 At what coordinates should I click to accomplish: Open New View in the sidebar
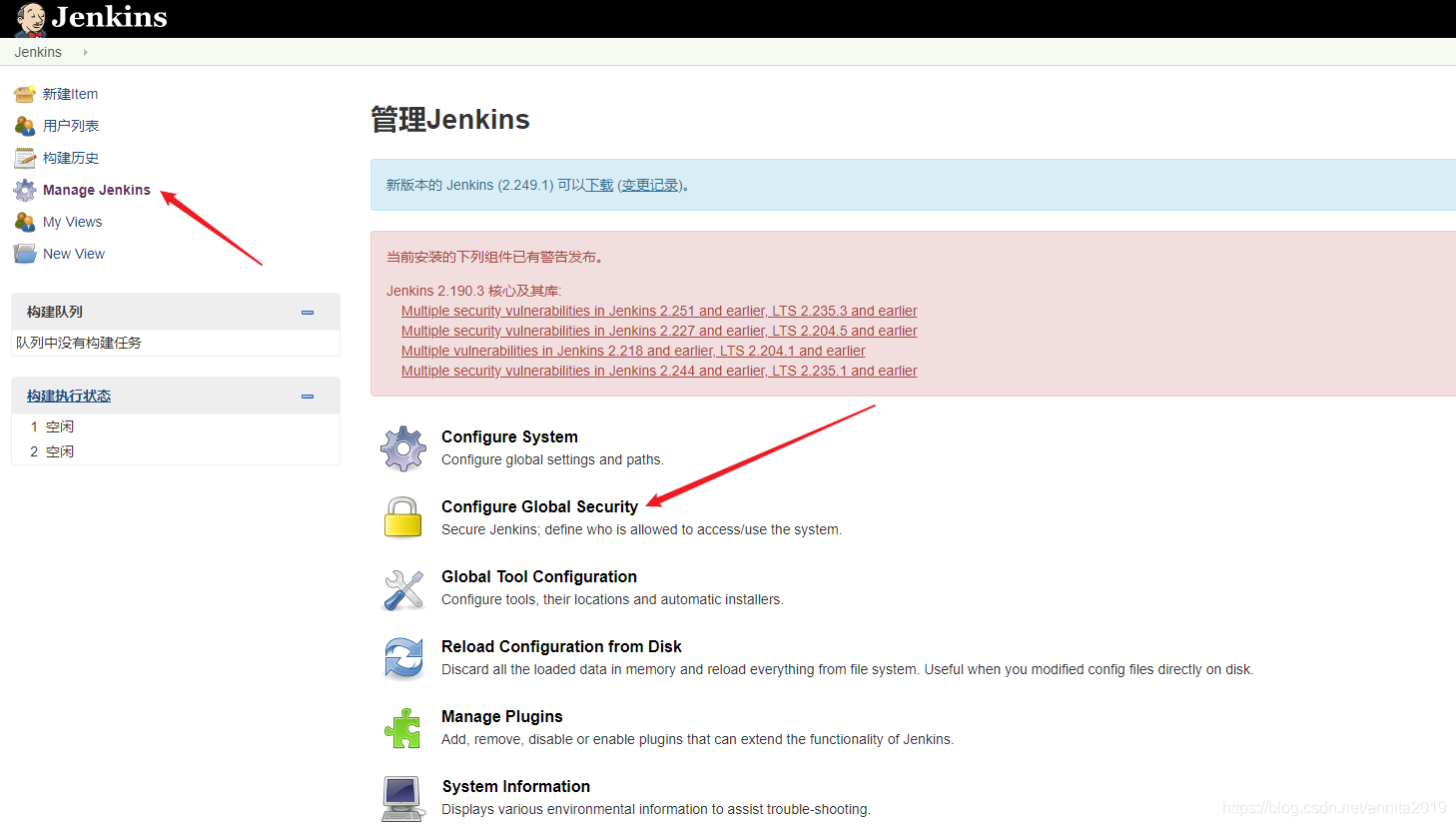[74, 254]
